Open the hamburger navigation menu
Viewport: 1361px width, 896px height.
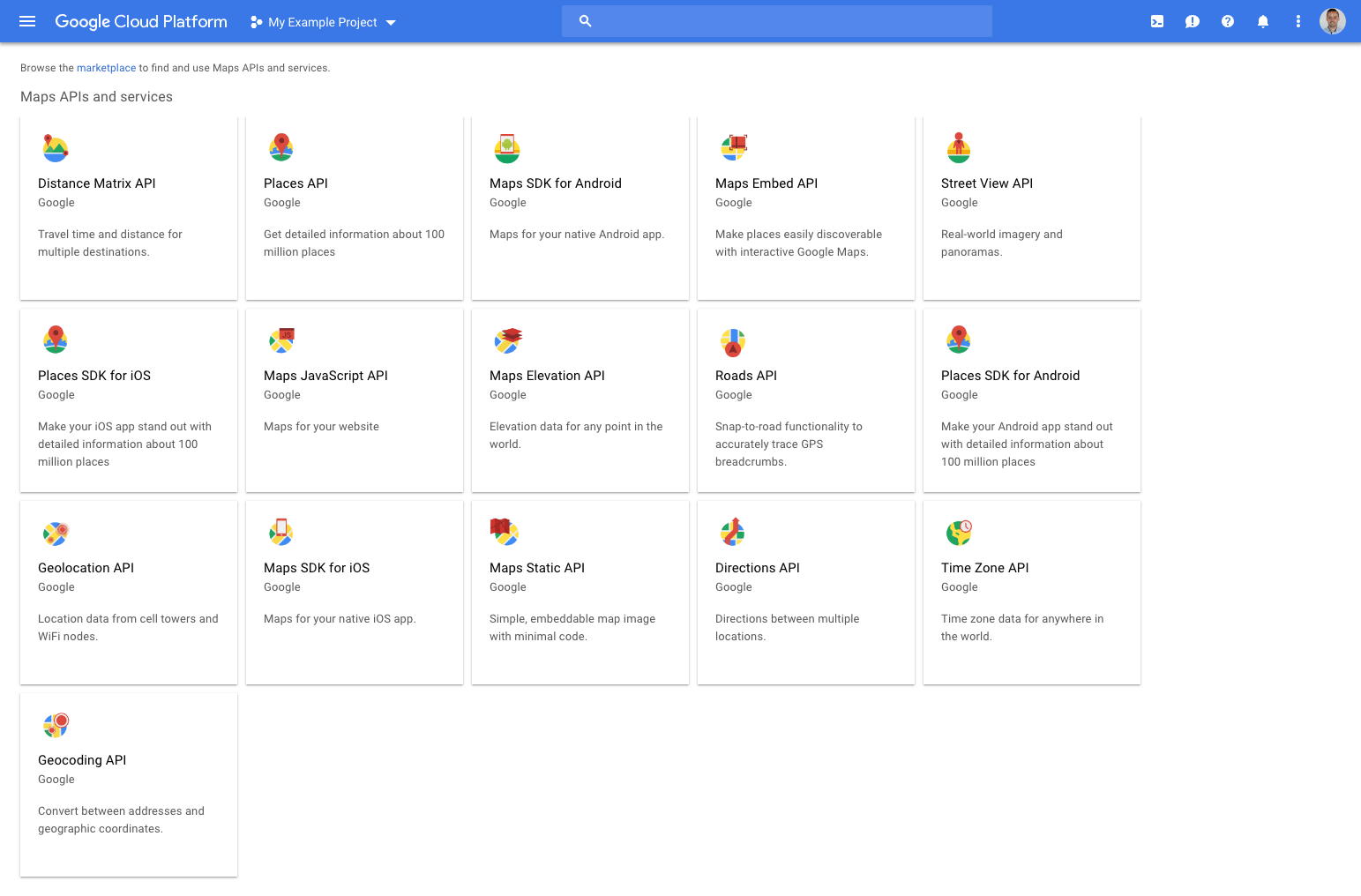tap(27, 21)
